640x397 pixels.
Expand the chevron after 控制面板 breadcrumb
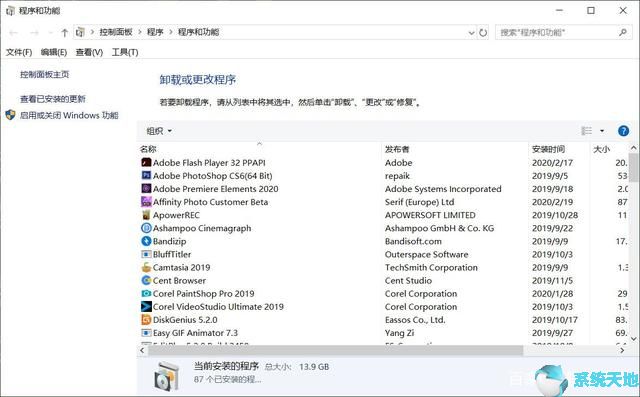tap(140, 32)
